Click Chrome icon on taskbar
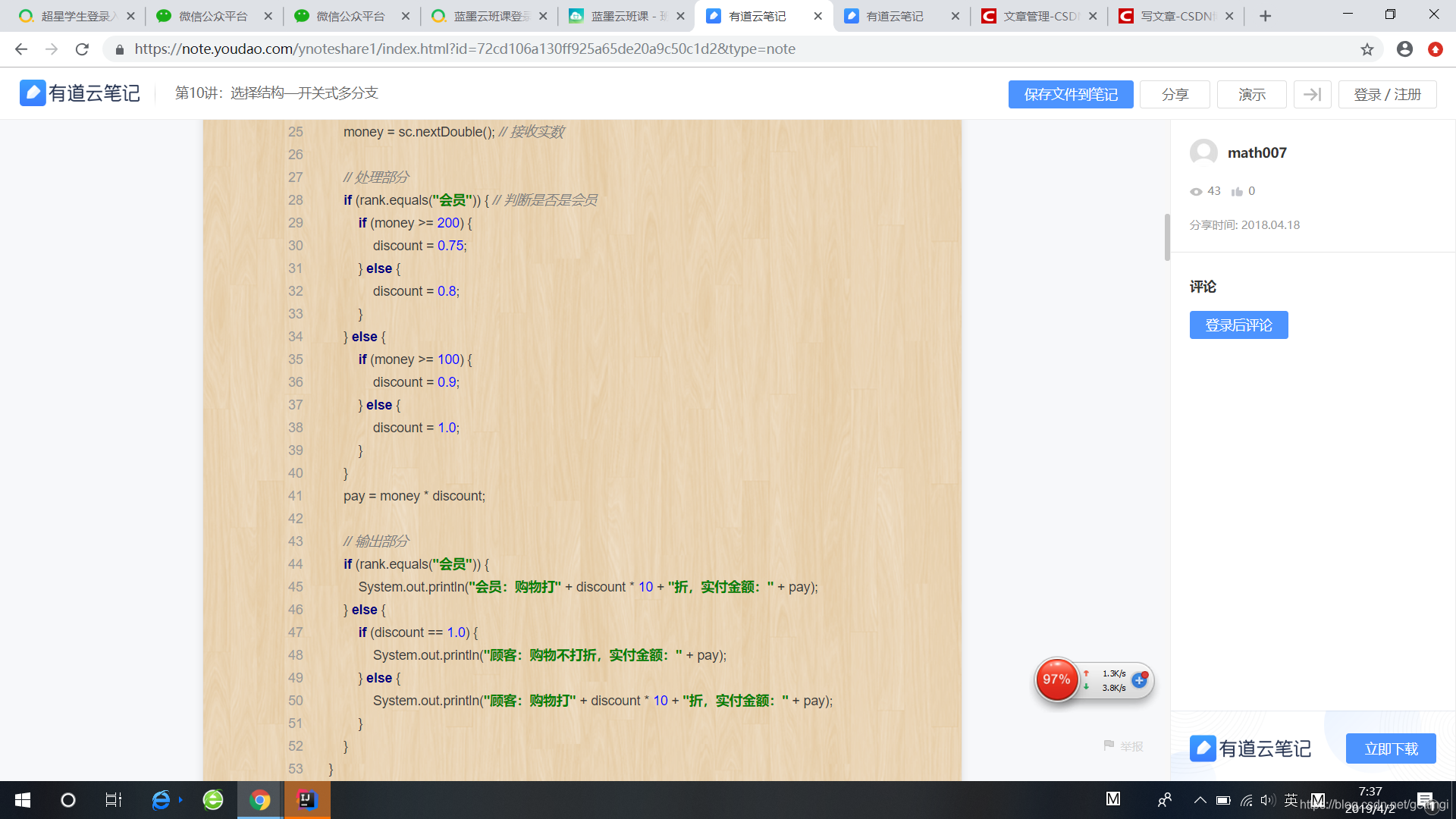Screen dimensions: 1456x819 click(x=259, y=800)
